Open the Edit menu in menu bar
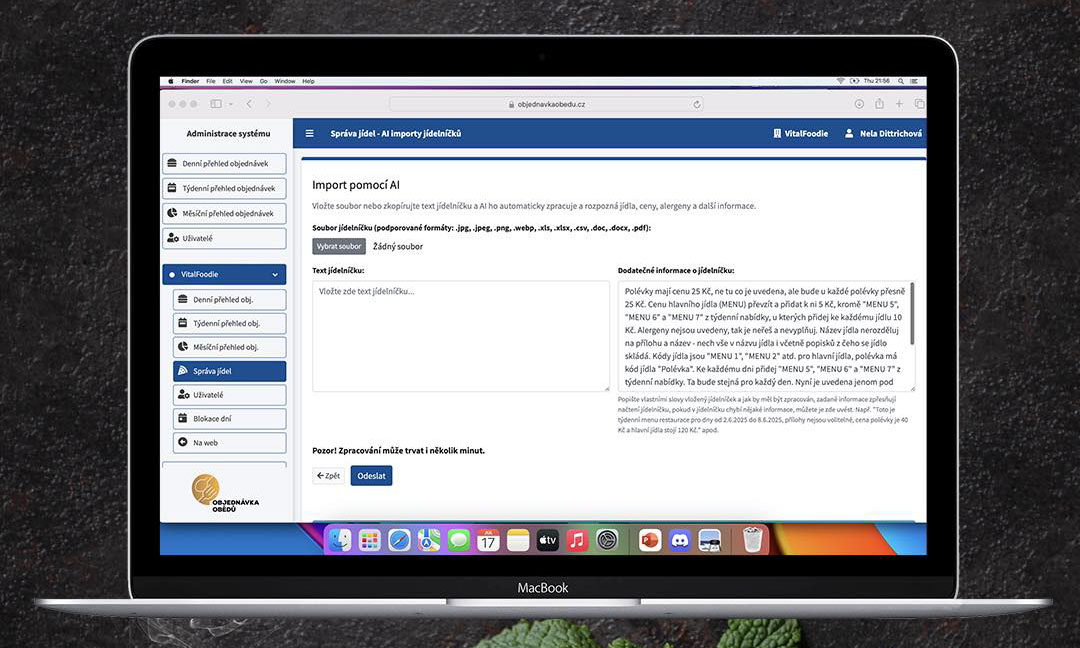The image size is (1080, 648). coord(228,81)
